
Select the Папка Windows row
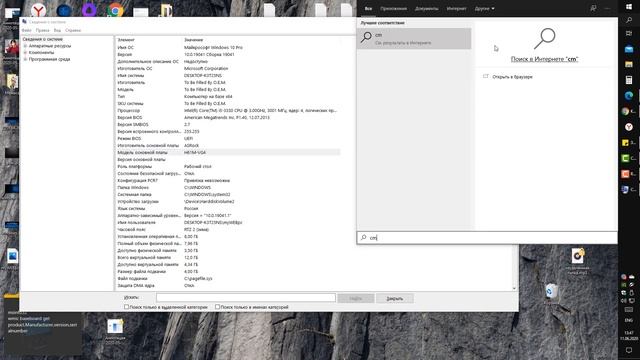tap(228, 187)
